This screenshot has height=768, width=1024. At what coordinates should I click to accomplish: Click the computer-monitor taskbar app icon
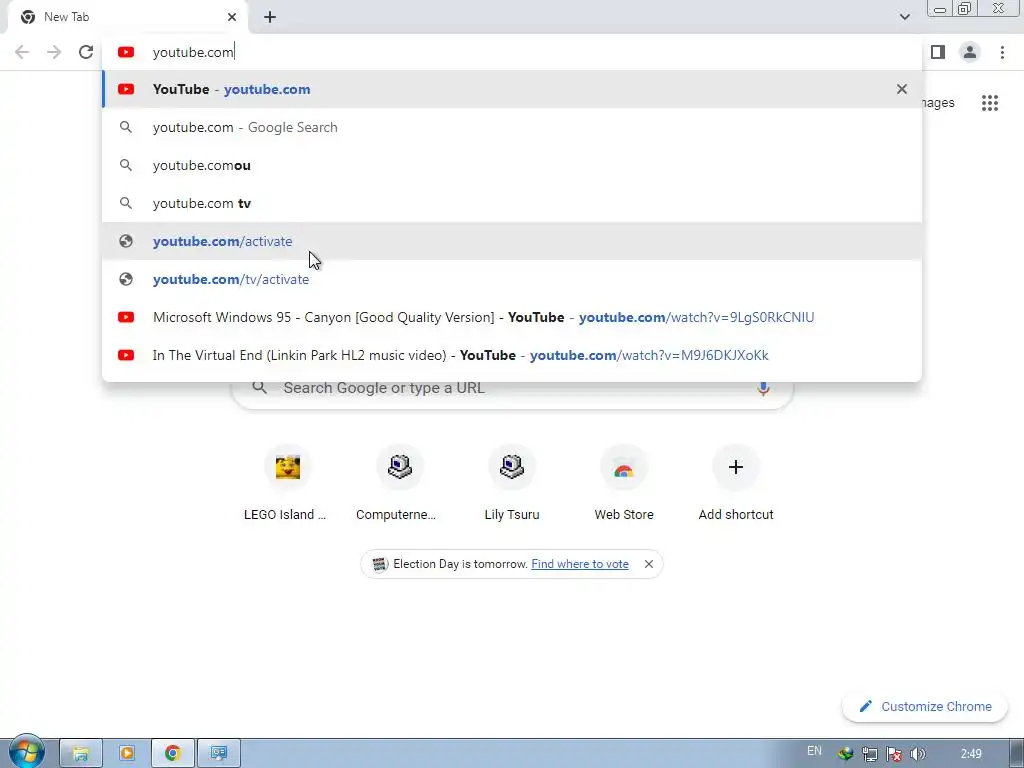tap(219, 754)
